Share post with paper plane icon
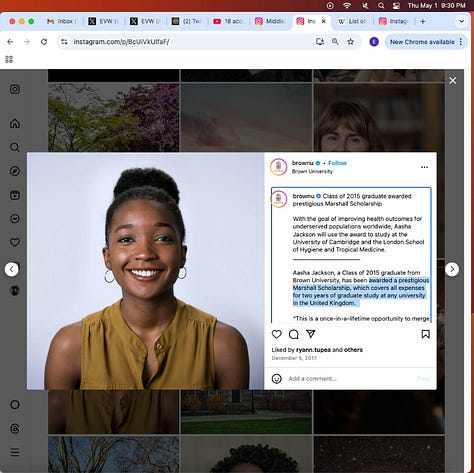 coord(311,334)
